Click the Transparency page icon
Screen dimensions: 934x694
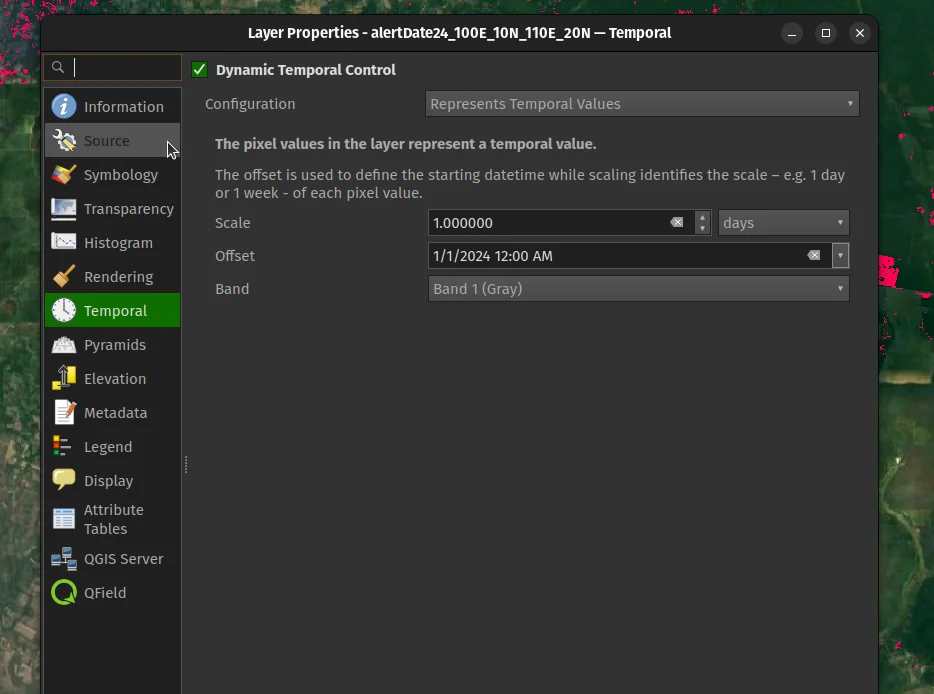tap(64, 209)
